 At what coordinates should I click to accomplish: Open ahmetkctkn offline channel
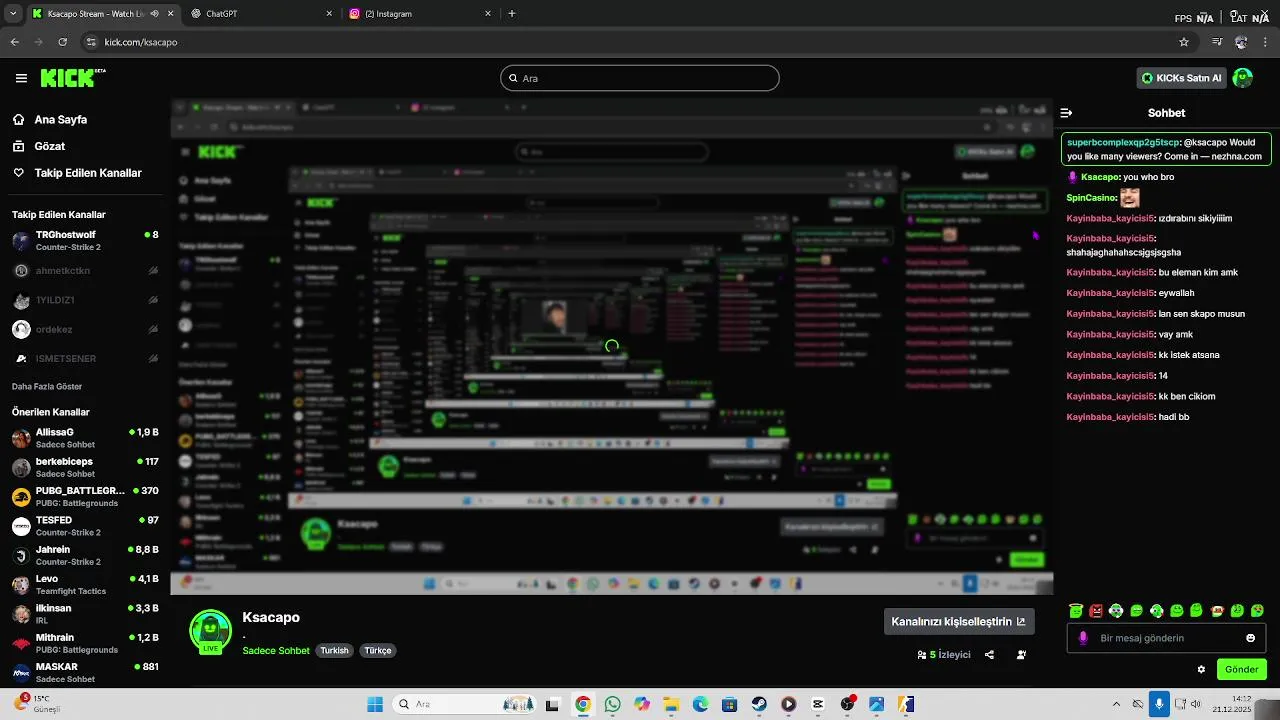[x=85, y=271]
